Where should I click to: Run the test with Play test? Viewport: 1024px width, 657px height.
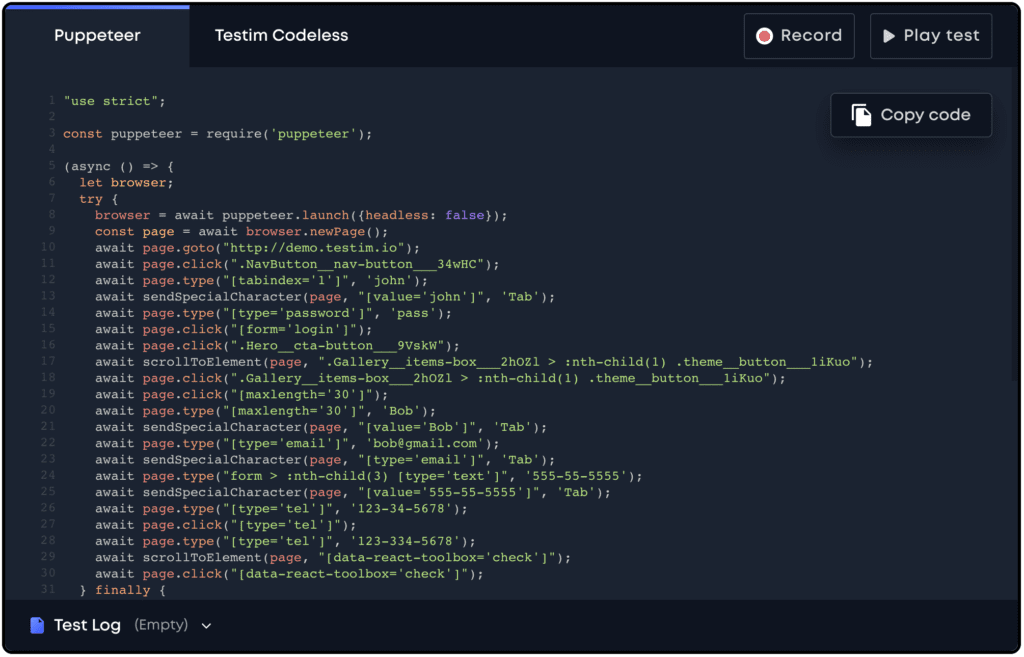pyautogui.click(x=931, y=36)
